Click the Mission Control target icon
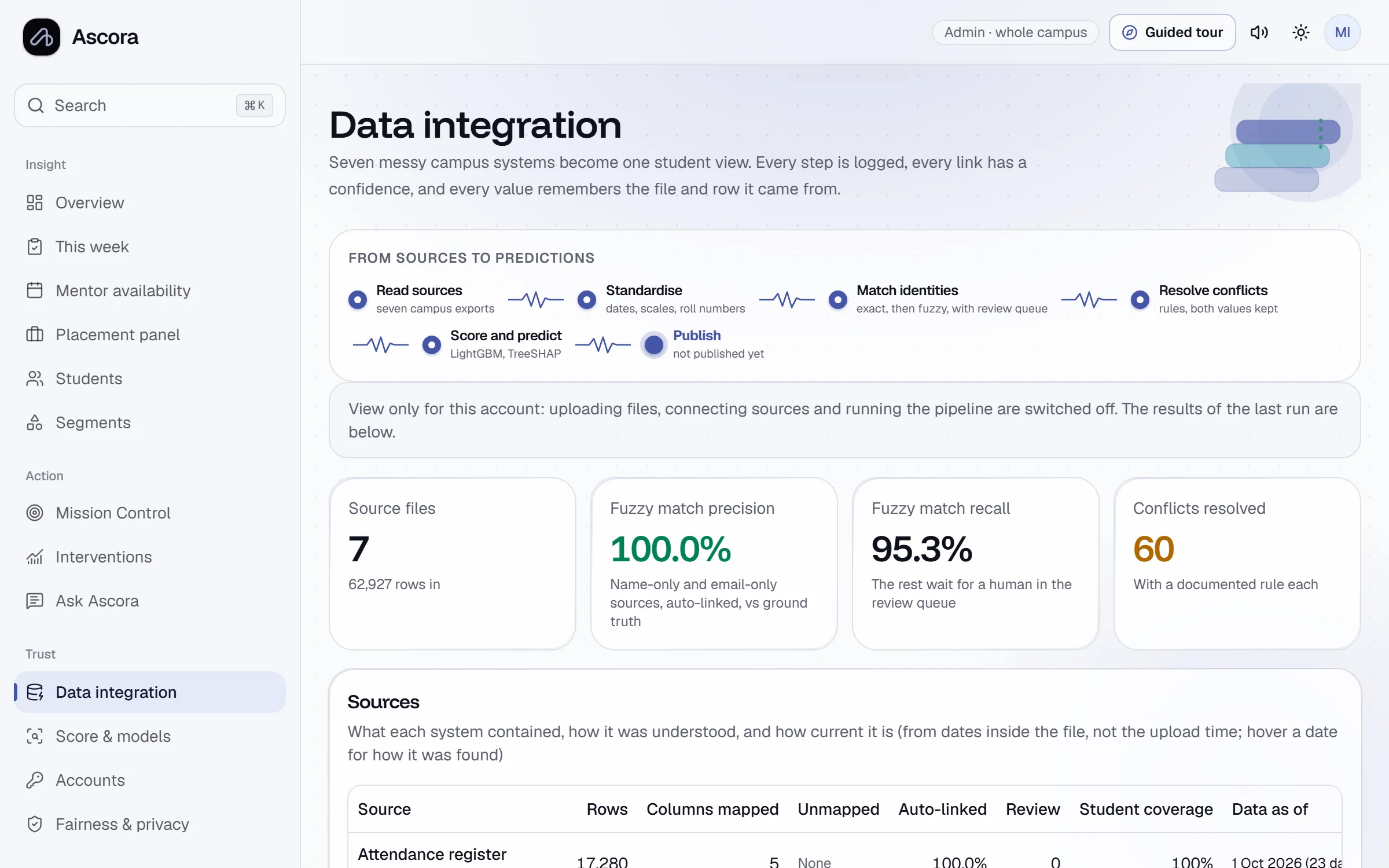The width and height of the screenshot is (1389, 868). [35, 513]
